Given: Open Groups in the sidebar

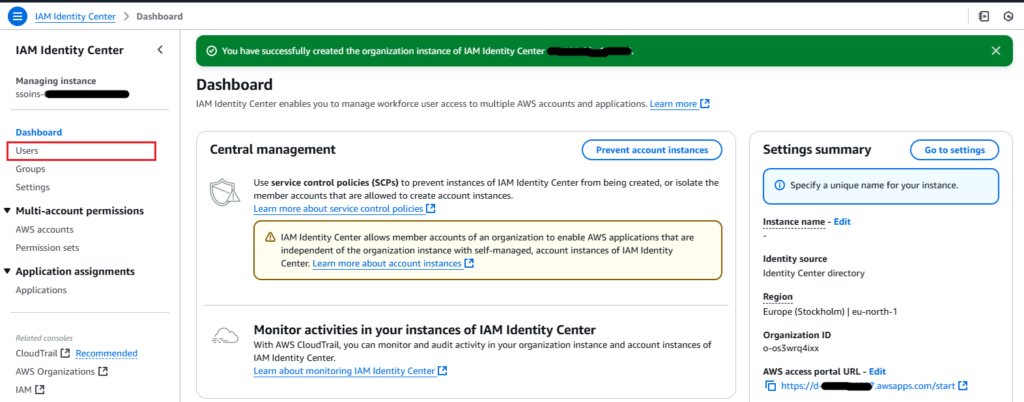Looking at the screenshot, I should 31,169.
